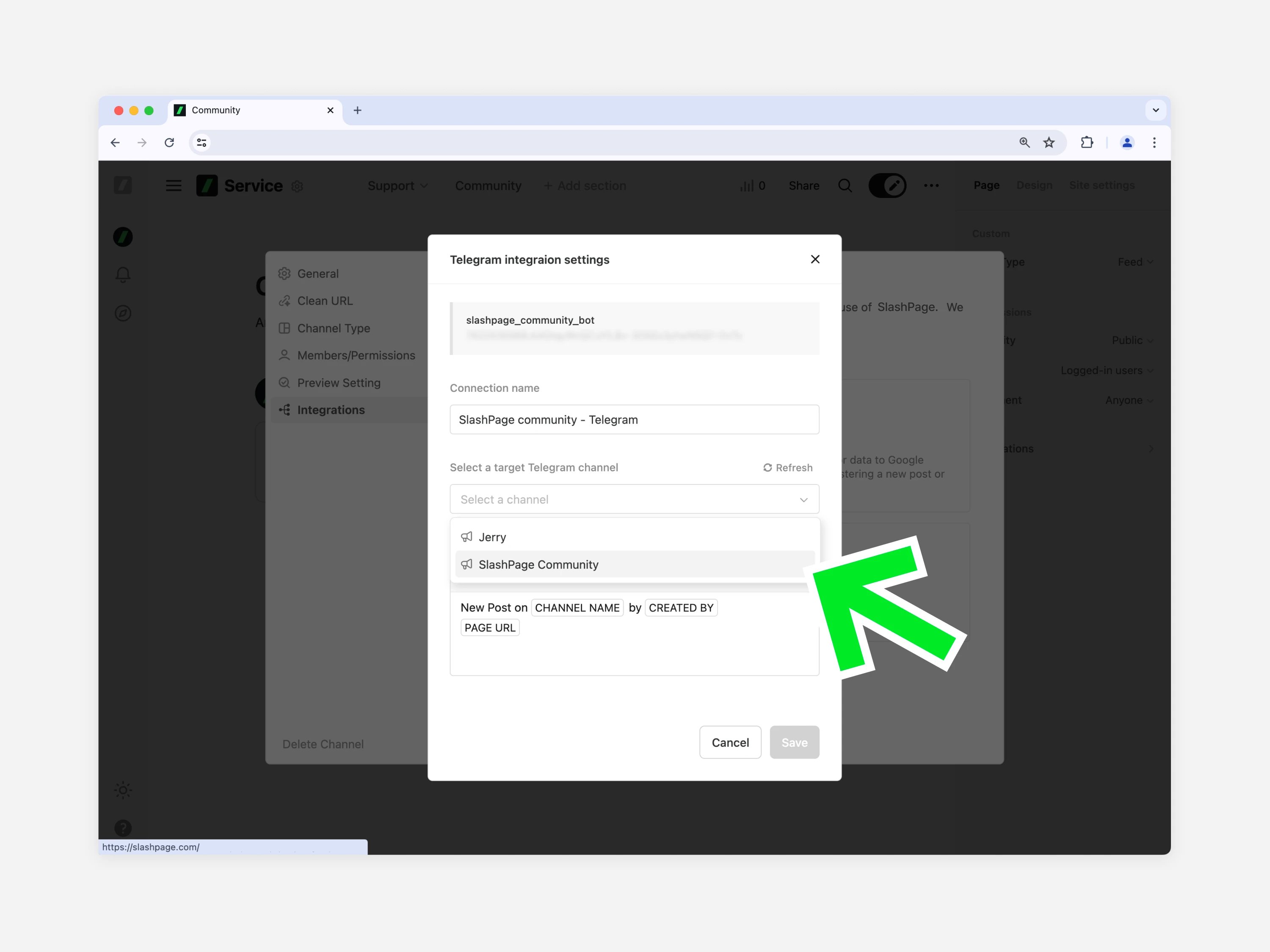Click the browser back arrow
Viewport: 1270px width, 952px height.
[x=115, y=142]
